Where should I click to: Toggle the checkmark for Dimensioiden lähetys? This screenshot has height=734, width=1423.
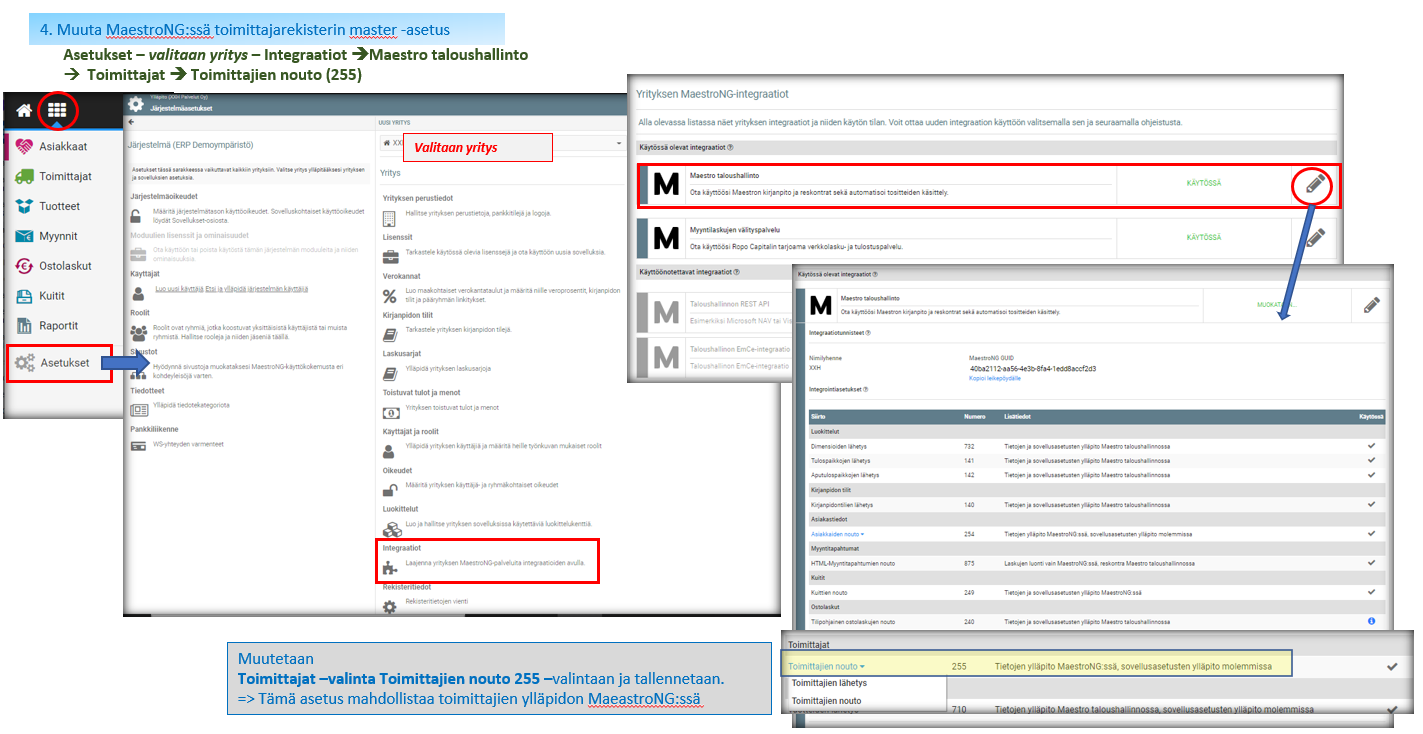pyautogui.click(x=1371, y=445)
